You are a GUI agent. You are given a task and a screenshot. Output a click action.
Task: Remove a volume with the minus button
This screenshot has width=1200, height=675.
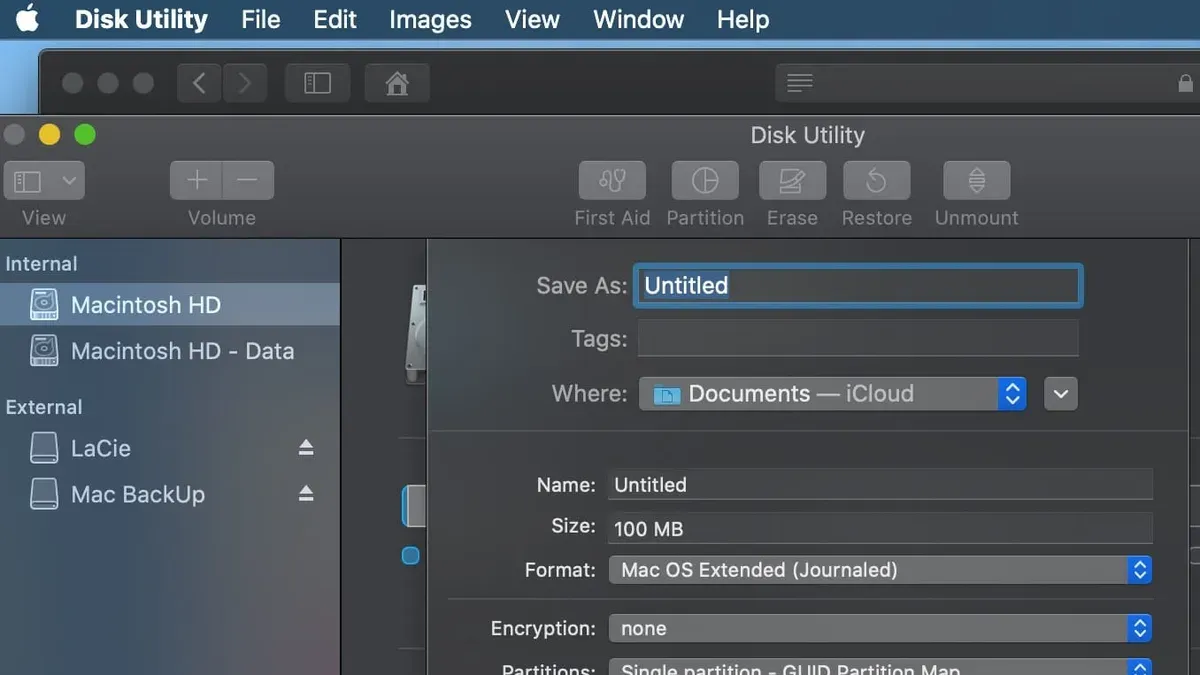click(x=248, y=181)
